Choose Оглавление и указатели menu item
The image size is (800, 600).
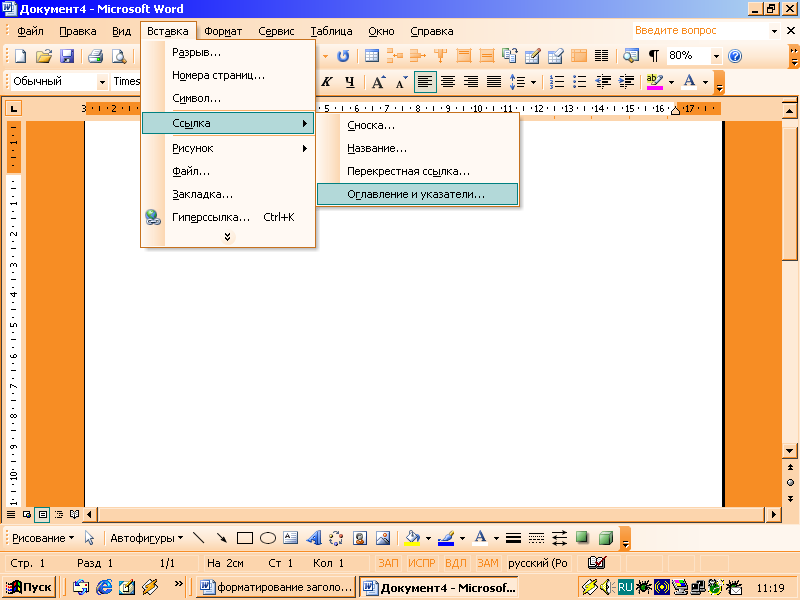point(417,194)
